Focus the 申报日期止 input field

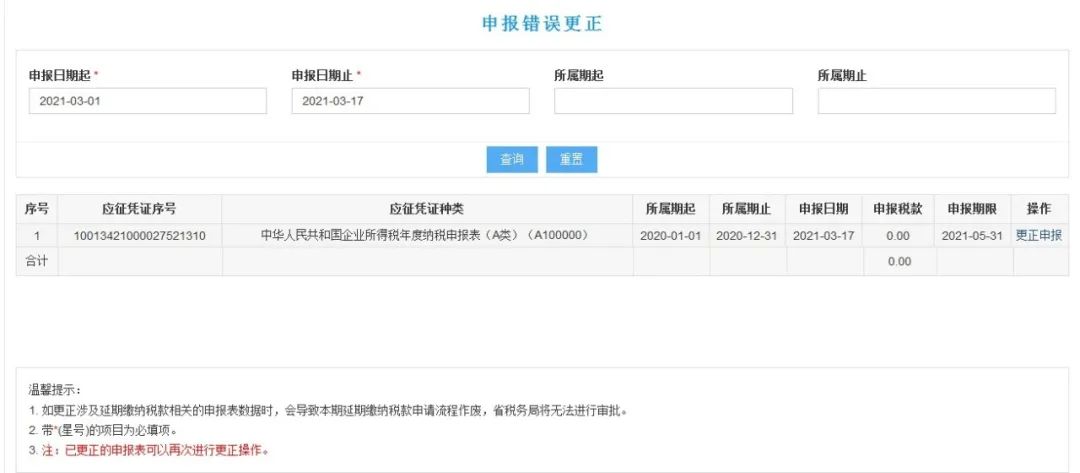pos(411,101)
